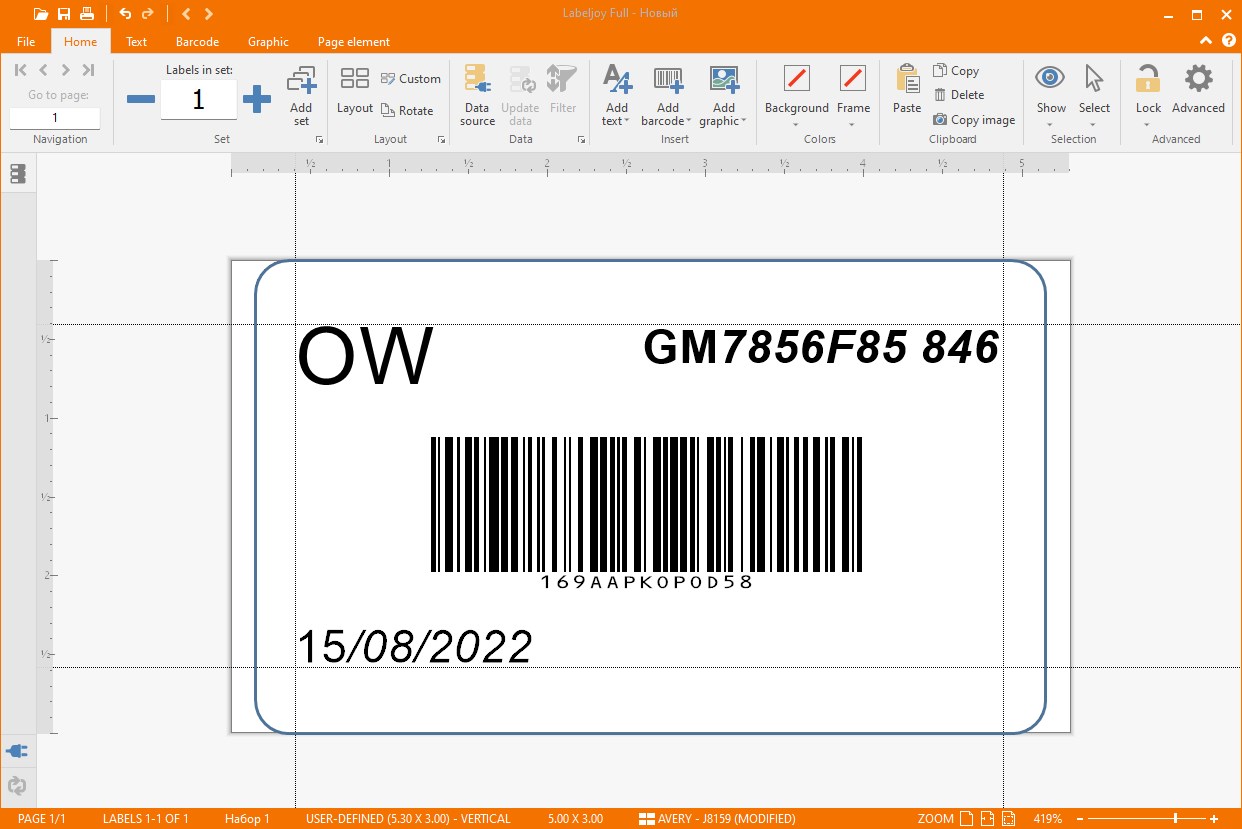This screenshot has width=1242, height=829.
Task: Click the stacked list icon in the left sidebar
Action: (18, 174)
